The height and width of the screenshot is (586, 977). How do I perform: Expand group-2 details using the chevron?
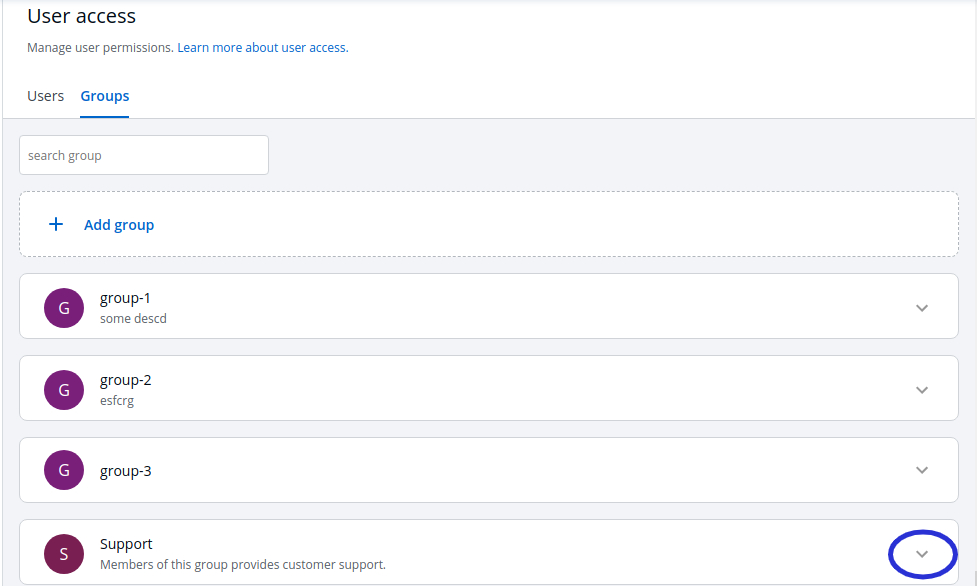click(922, 390)
